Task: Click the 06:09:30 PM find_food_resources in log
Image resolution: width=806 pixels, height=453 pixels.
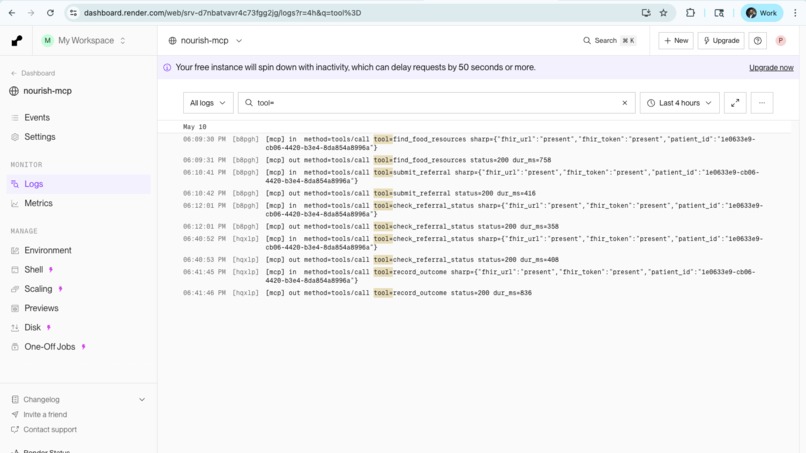Action: click(x=473, y=143)
